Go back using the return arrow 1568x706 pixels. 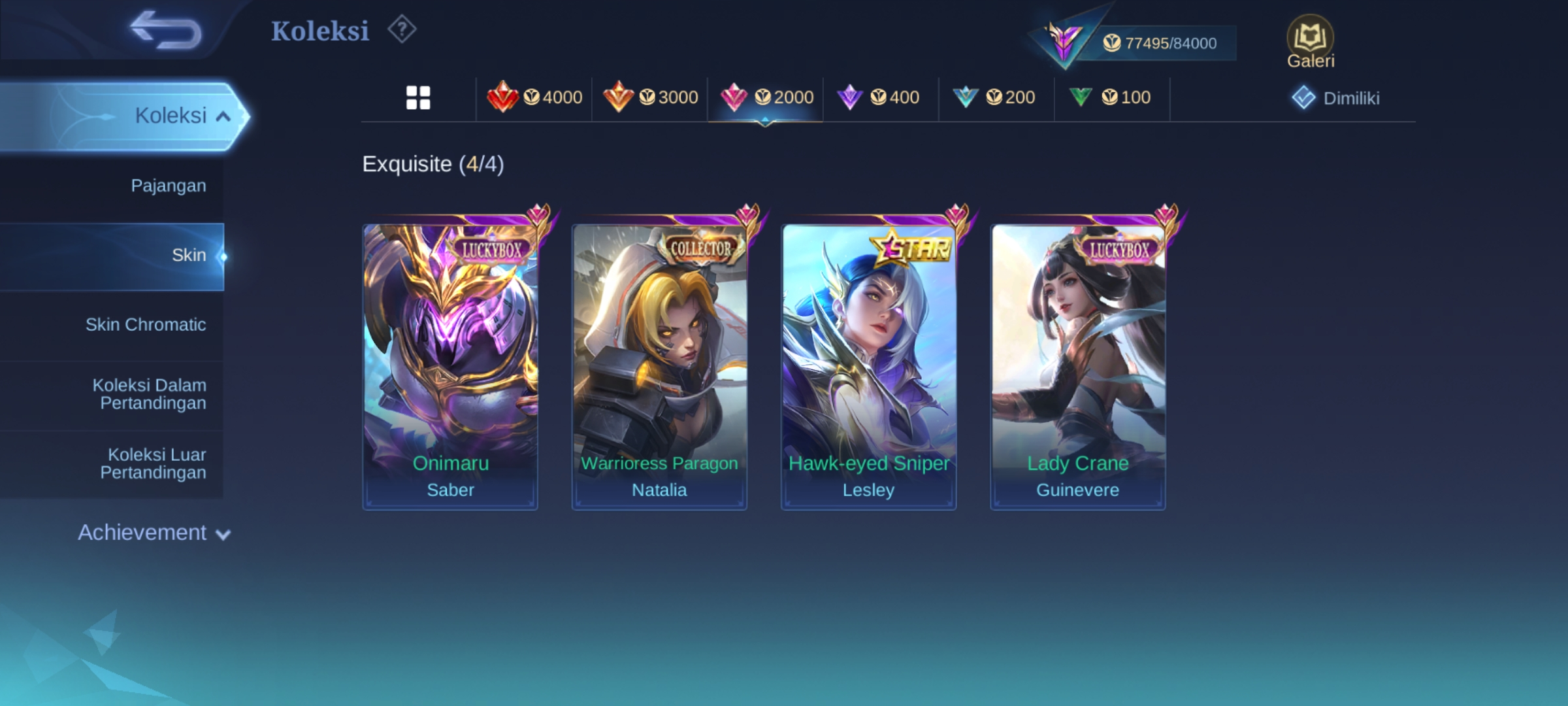[166, 30]
